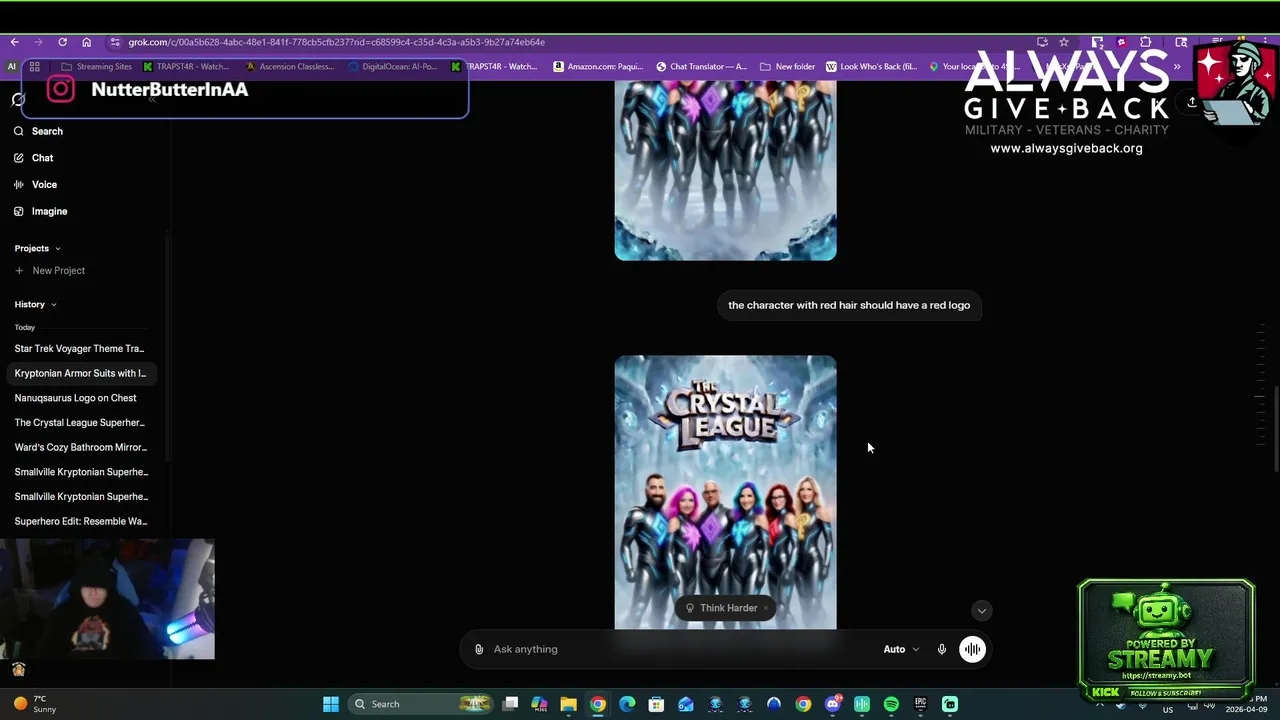1280x720 pixels.
Task: Click the taskbar Search box
Action: (x=421, y=704)
